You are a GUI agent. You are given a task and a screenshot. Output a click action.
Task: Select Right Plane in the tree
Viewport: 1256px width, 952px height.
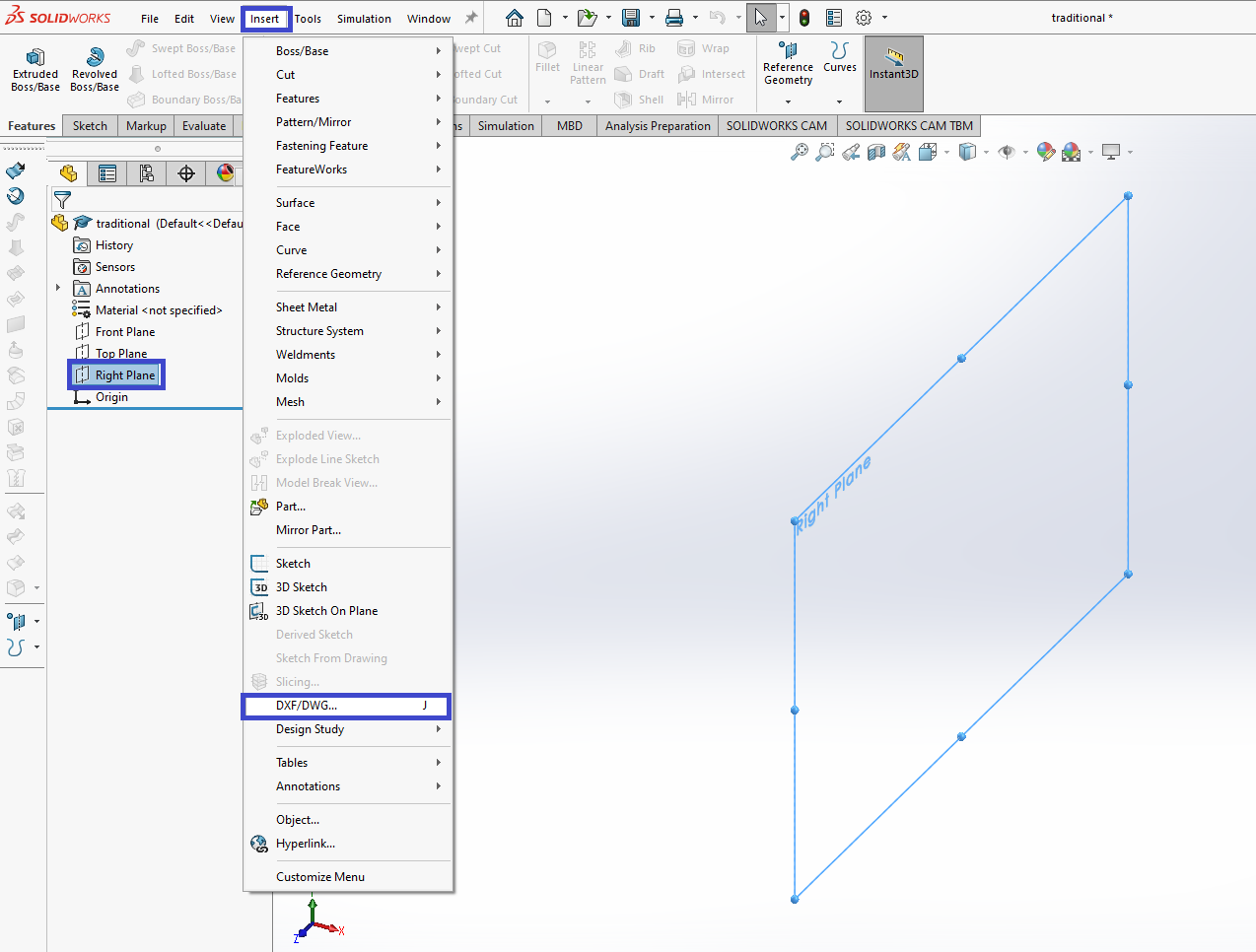(116, 374)
